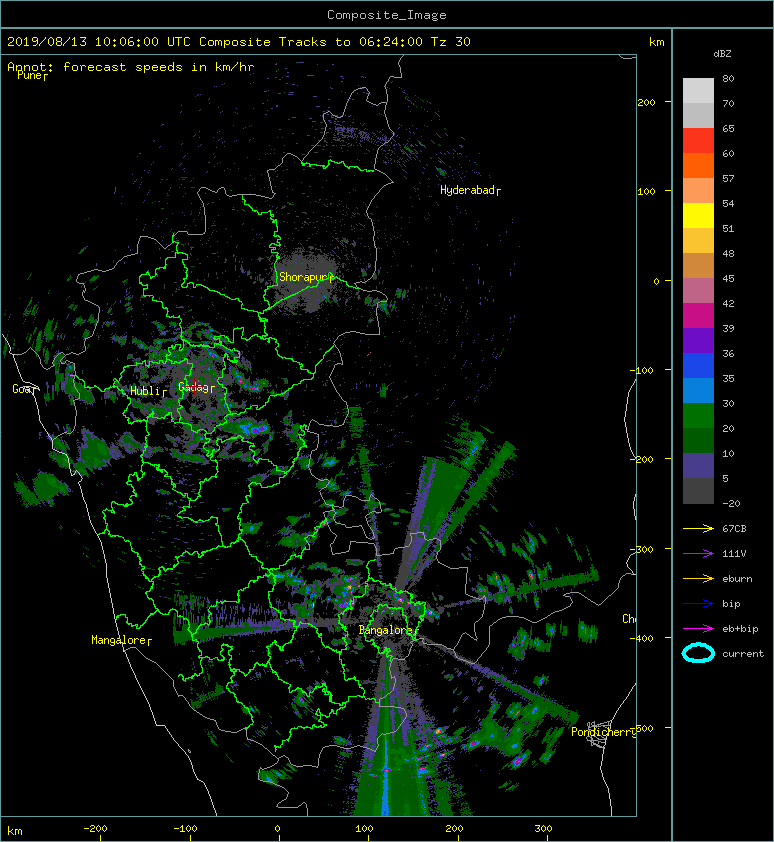Pick the violet purple swatch on dBZ scale
This screenshot has height=842, width=774.
tap(698, 340)
